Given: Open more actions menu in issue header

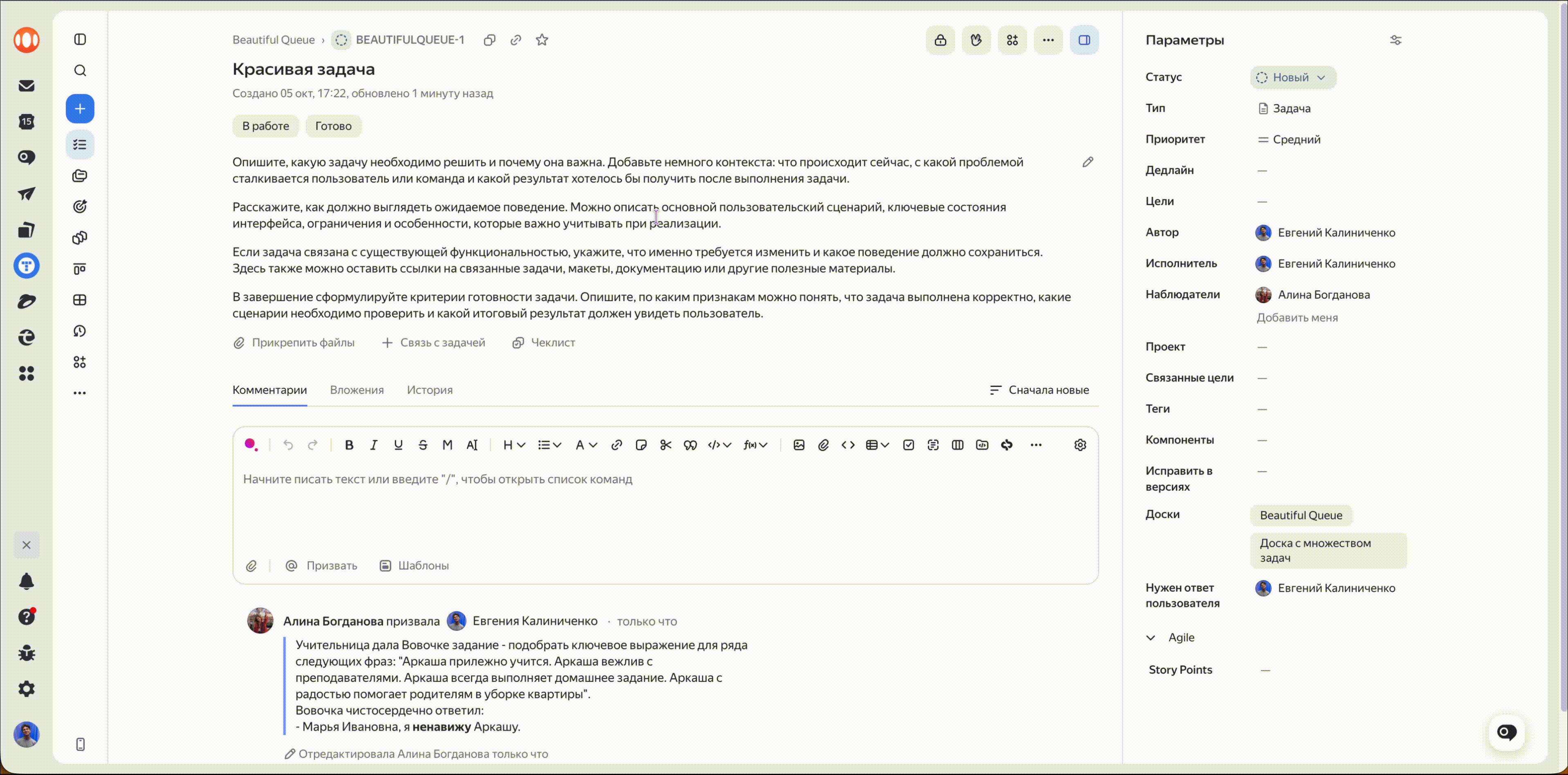Looking at the screenshot, I should tap(1048, 40).
